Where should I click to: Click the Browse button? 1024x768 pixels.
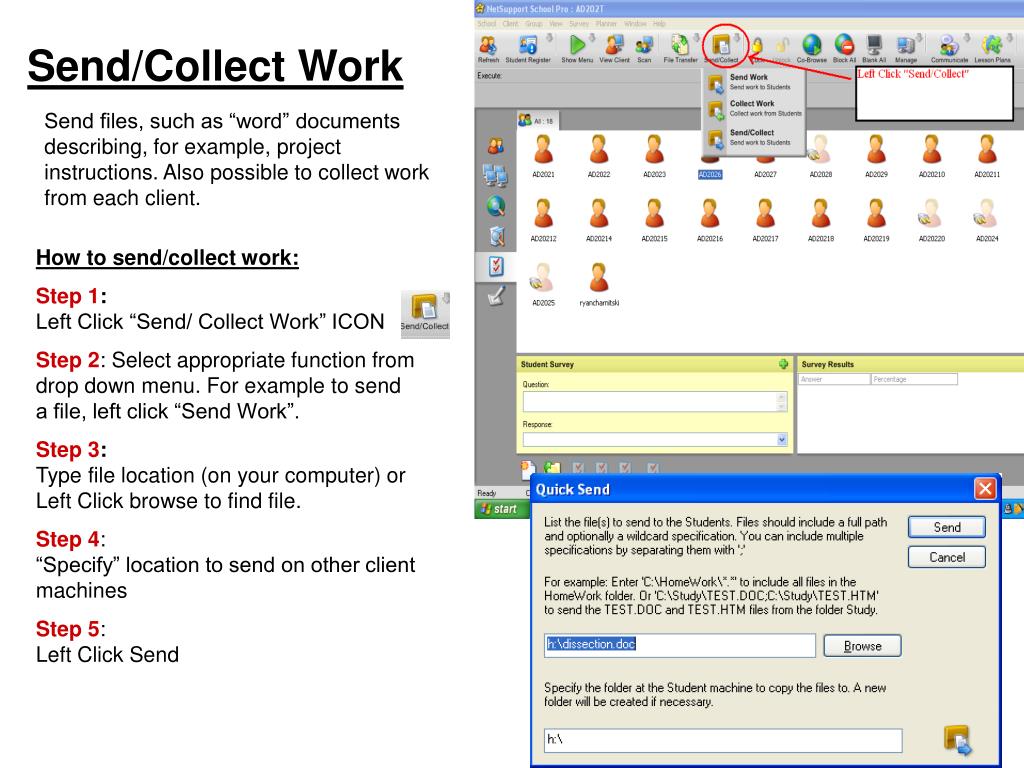[x=862, y=646]
